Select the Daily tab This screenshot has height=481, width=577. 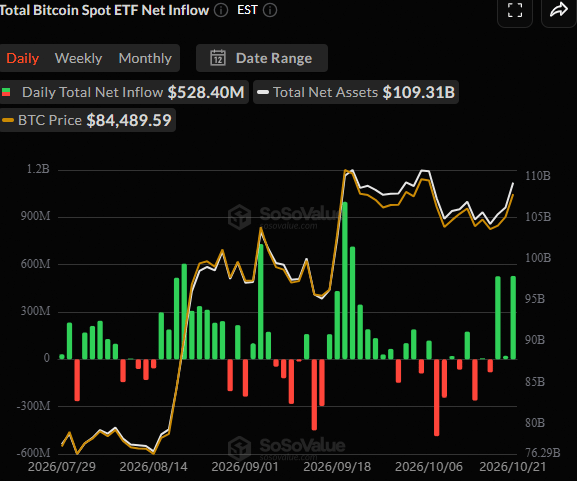[22, 58]
